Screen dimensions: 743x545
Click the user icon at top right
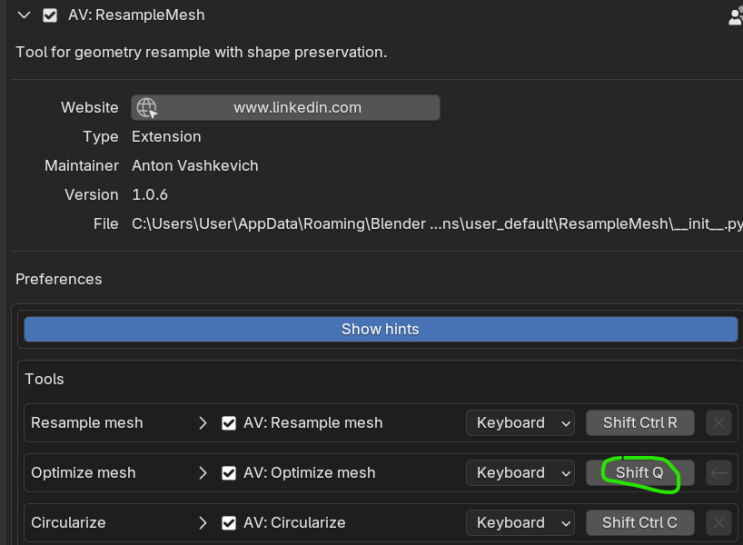click(x=736, y=16)
